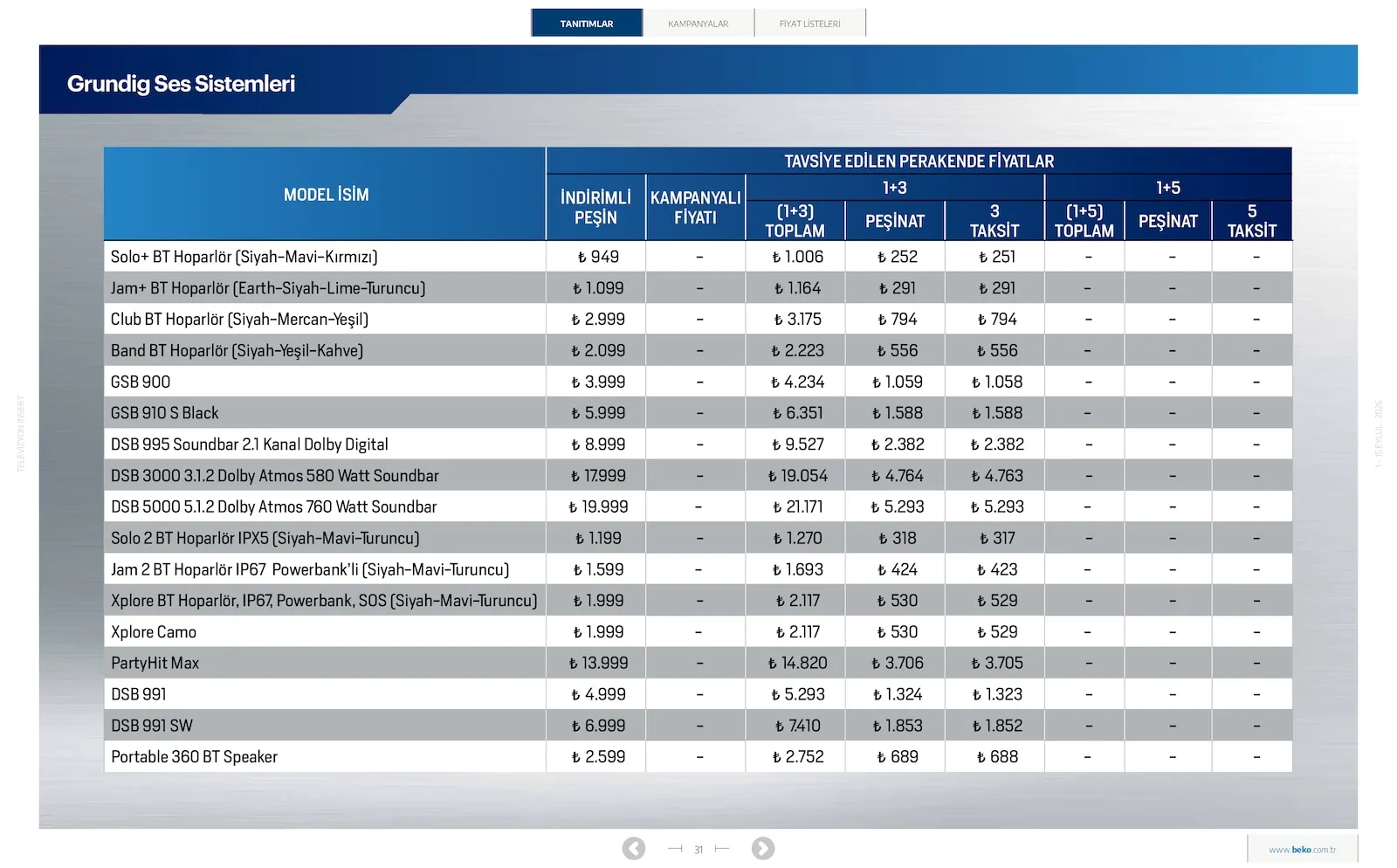Select DSB 5000 5.1.2 Dolby Atmos row name
The width and height of the screenshot is (1397, 868).
[273, 506]
